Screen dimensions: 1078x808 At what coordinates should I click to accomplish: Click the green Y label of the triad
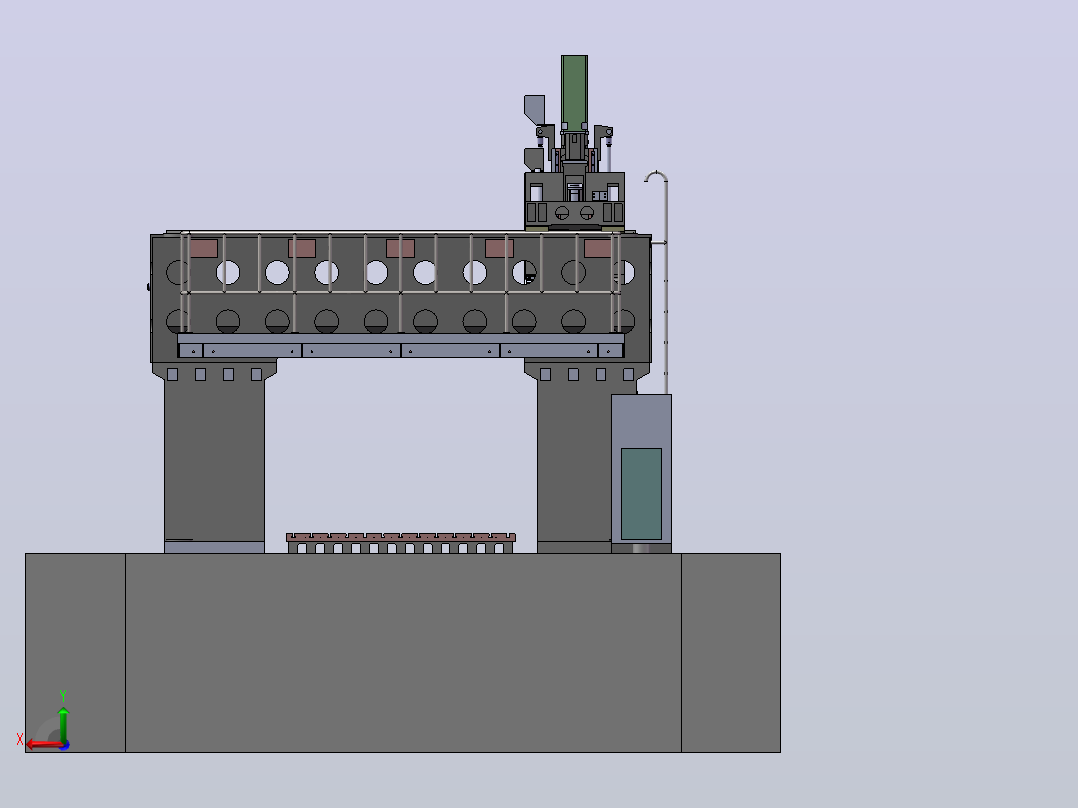pos(63,696)
